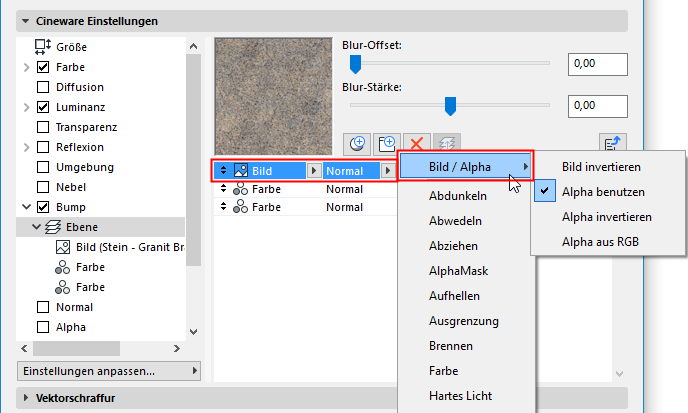688x413 pixels.
Task: Click reorder arrows on the first Farbe layer row
Action: [x=223, y=189]
